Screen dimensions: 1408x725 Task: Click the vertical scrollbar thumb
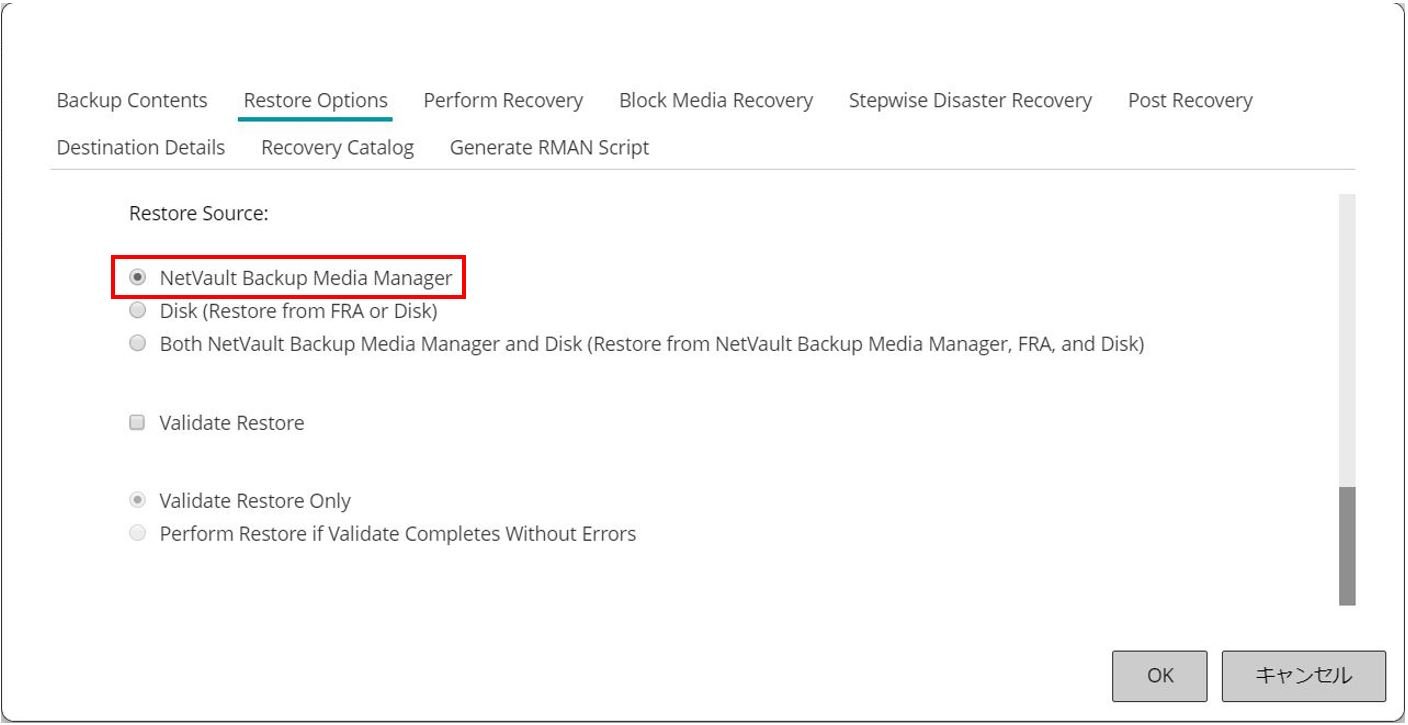pyautogui.click(x=1347, y=546)
